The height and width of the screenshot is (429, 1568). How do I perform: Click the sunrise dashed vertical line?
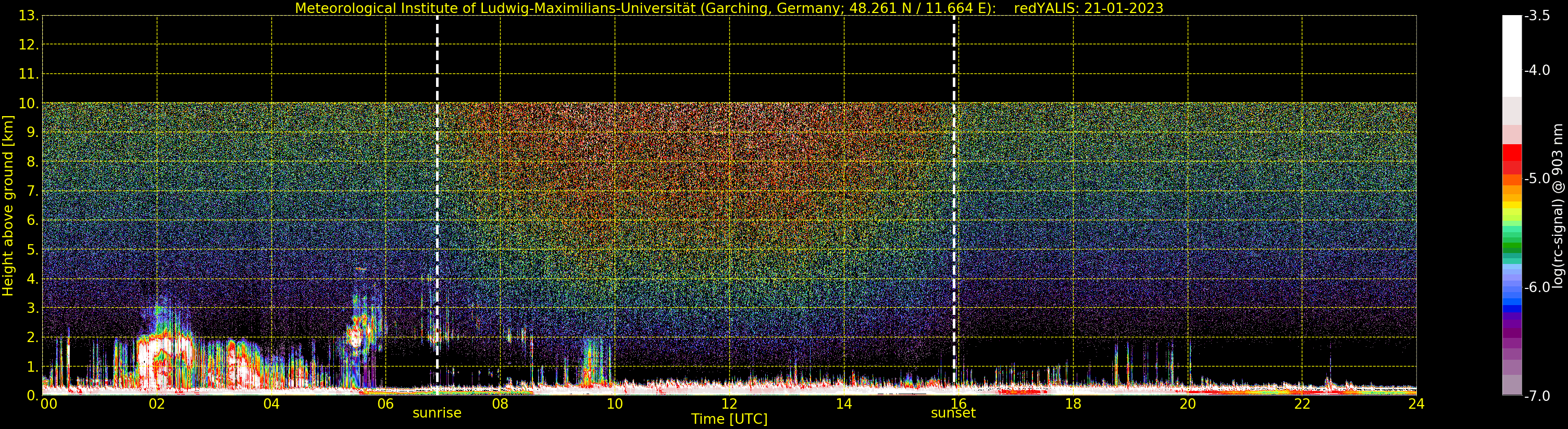(437, 206)
